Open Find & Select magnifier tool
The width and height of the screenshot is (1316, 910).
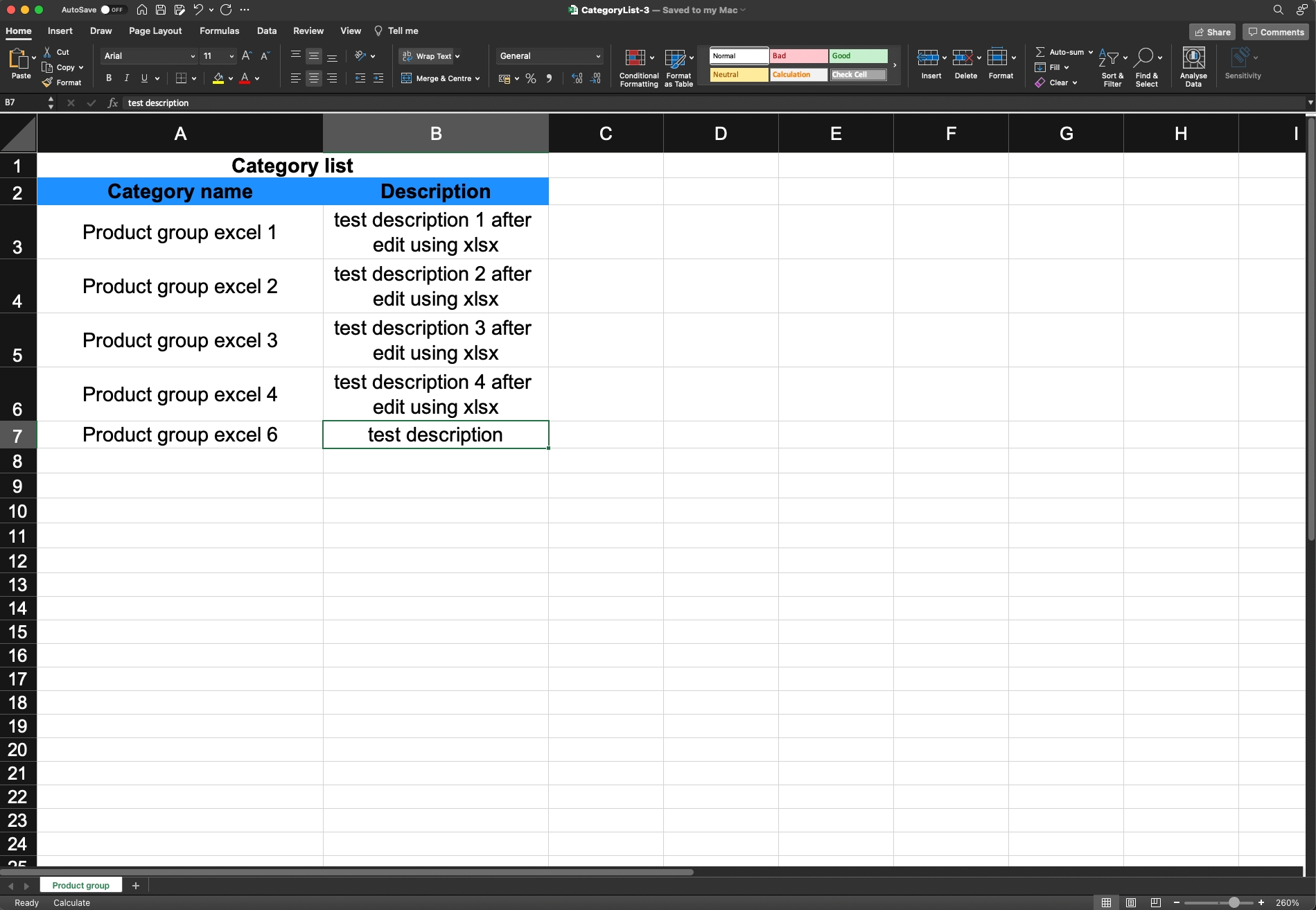point(1143,58)
